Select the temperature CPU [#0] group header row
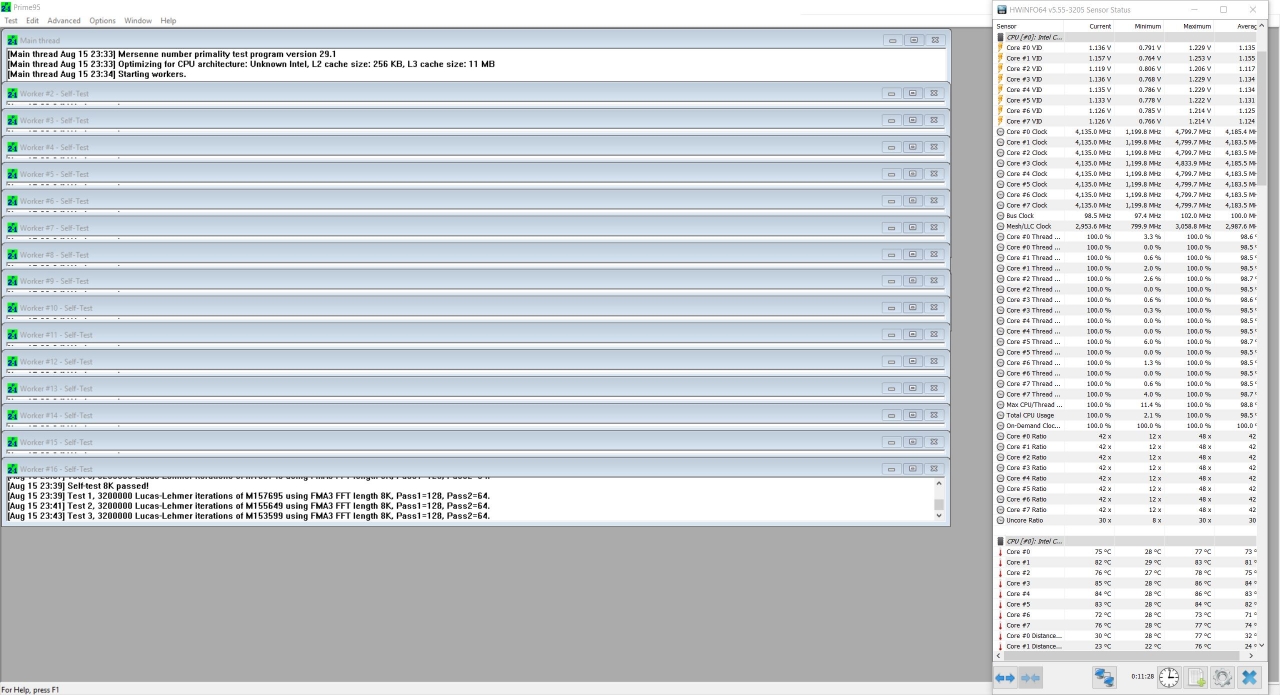1280x695 pixels. (1034, 541)
